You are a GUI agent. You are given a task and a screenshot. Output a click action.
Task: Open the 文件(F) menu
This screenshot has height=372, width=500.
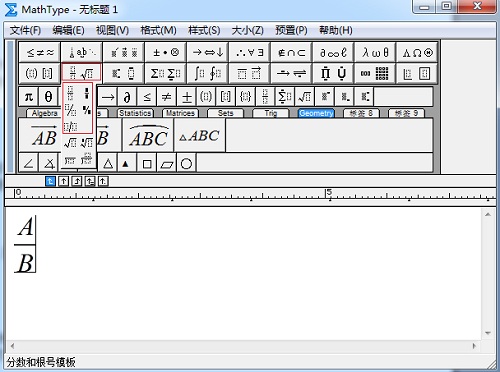[25, 30]
